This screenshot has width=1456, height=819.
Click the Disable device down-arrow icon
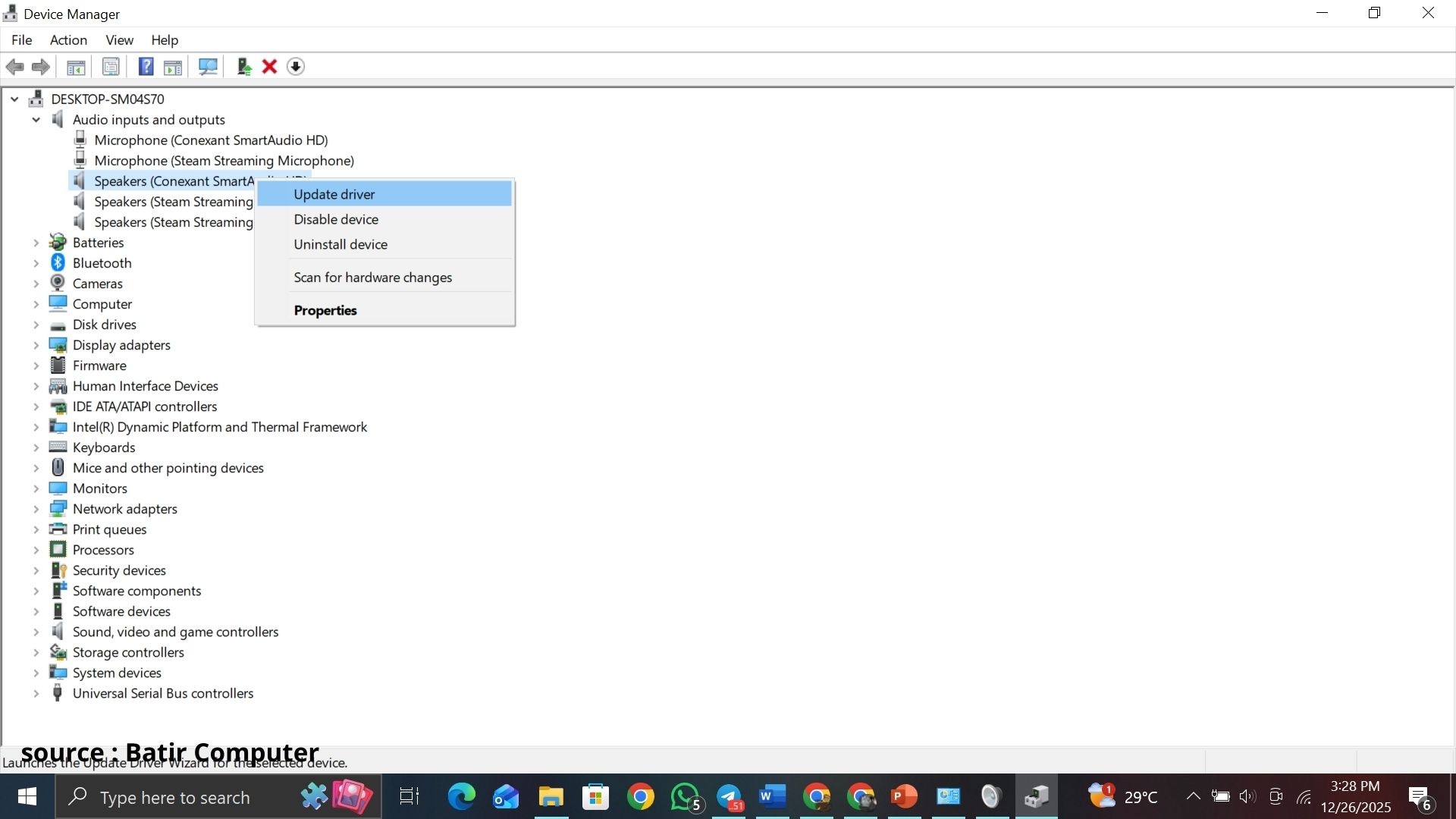pos(296,67)
